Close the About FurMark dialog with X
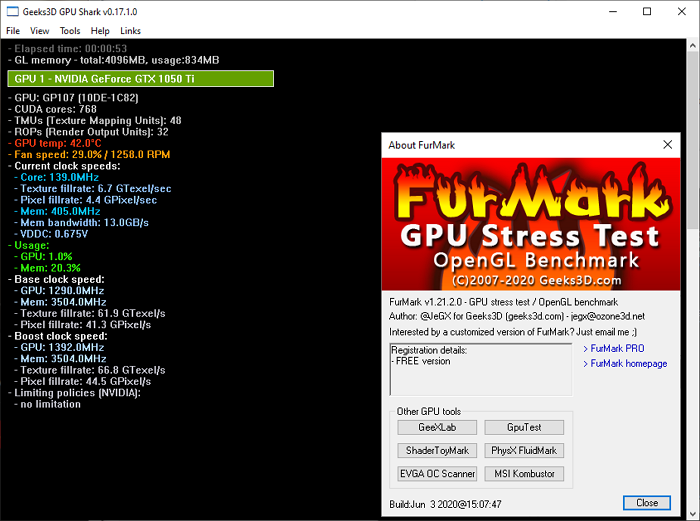 [667, 145]
